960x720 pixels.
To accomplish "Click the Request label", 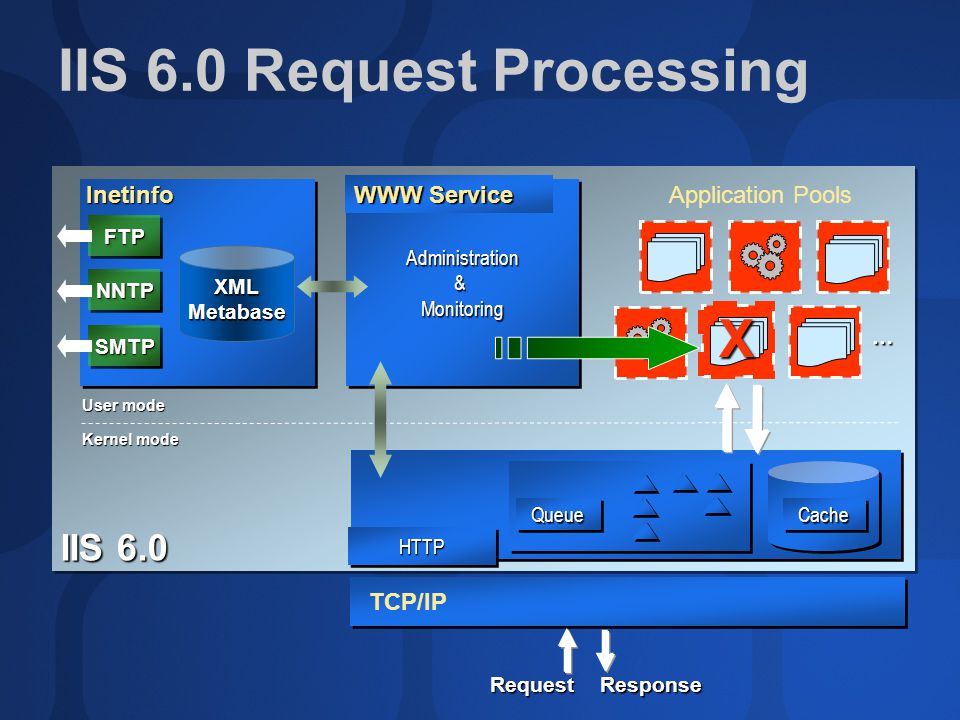I will [x=532, y=684].
